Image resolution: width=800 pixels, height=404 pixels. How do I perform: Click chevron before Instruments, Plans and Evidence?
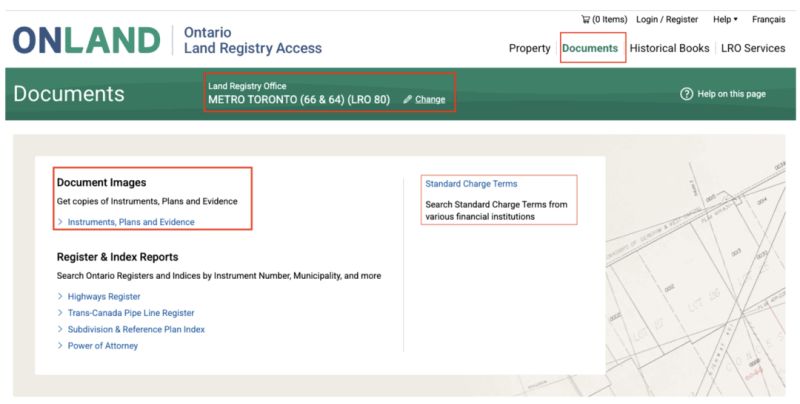pos(60,222)
